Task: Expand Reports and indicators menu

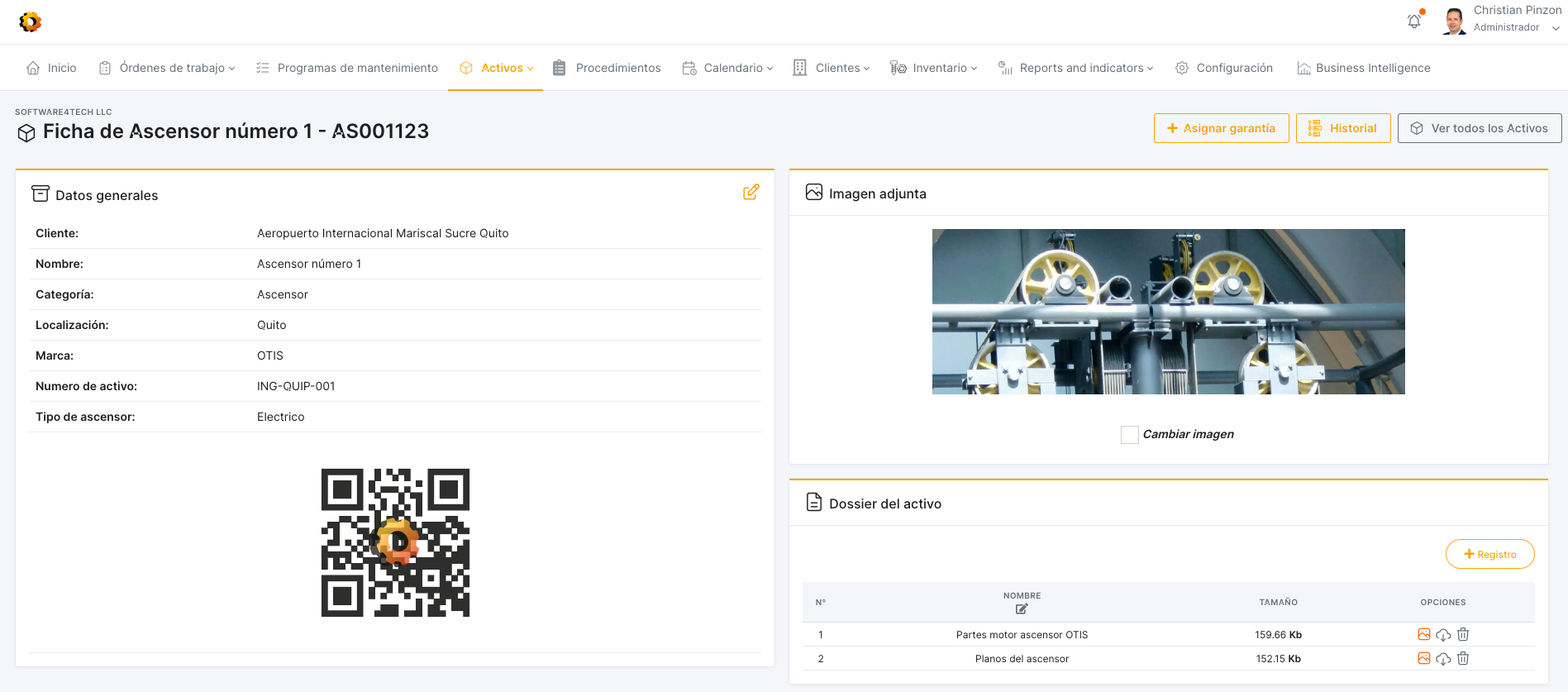Action: 1075,68
